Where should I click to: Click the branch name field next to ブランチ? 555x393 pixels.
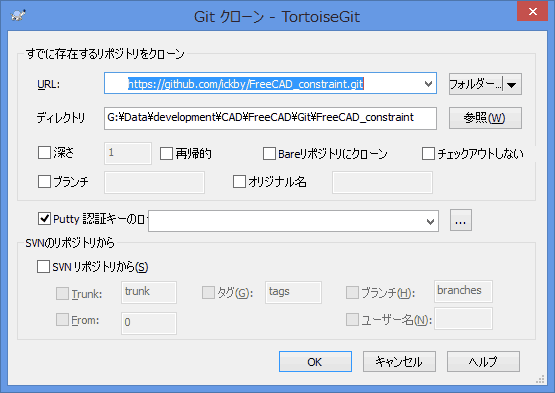[x=154, y=182]
